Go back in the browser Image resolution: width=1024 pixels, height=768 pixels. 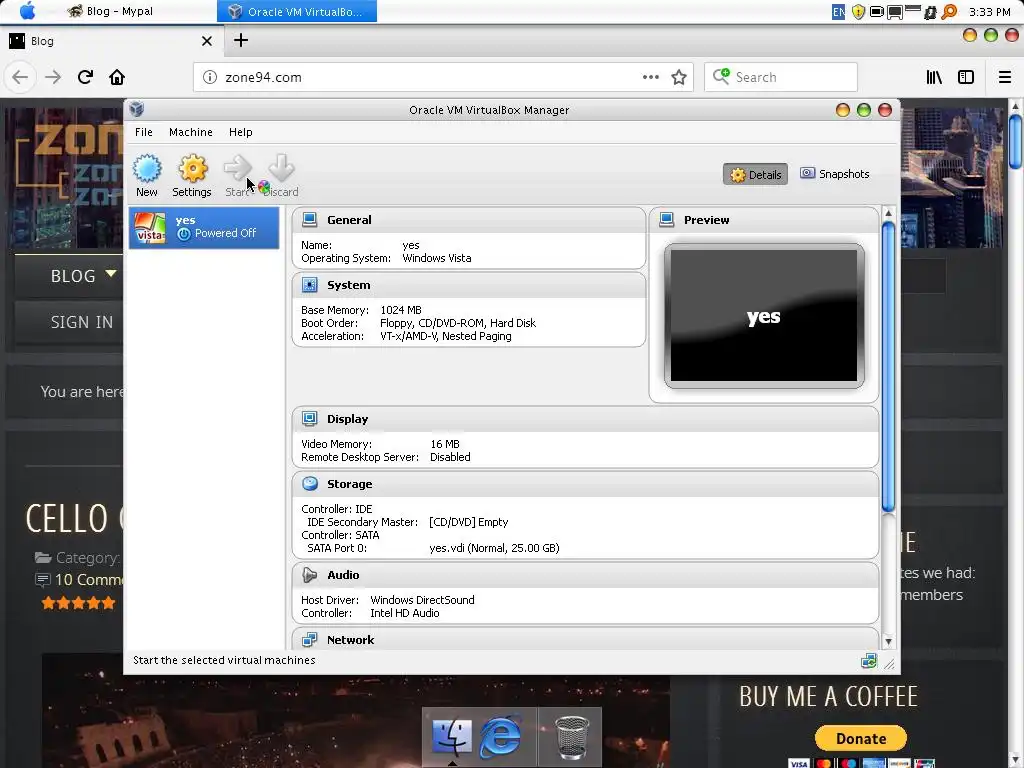point(20,77)
